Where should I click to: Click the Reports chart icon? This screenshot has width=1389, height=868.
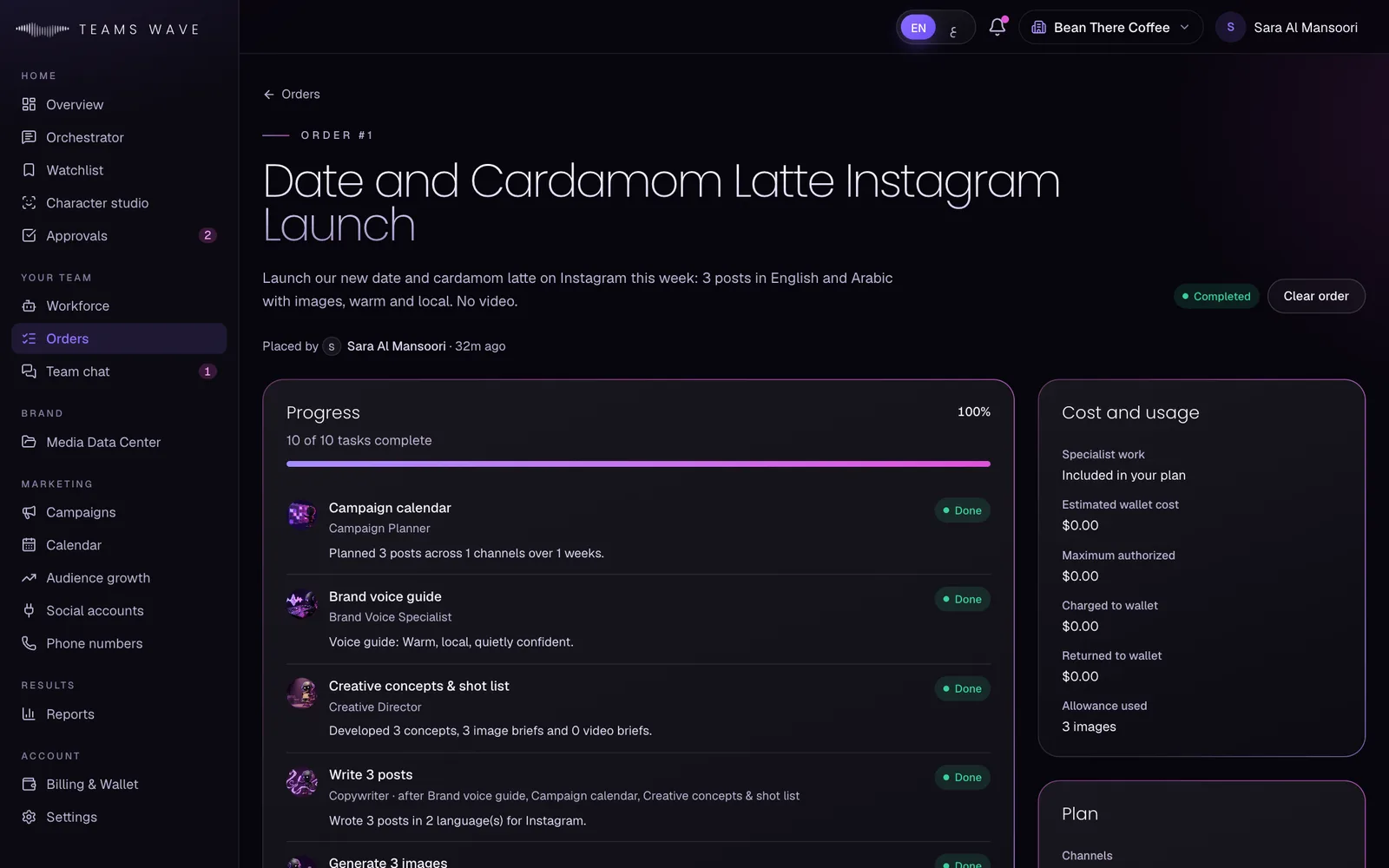[29, 713]
